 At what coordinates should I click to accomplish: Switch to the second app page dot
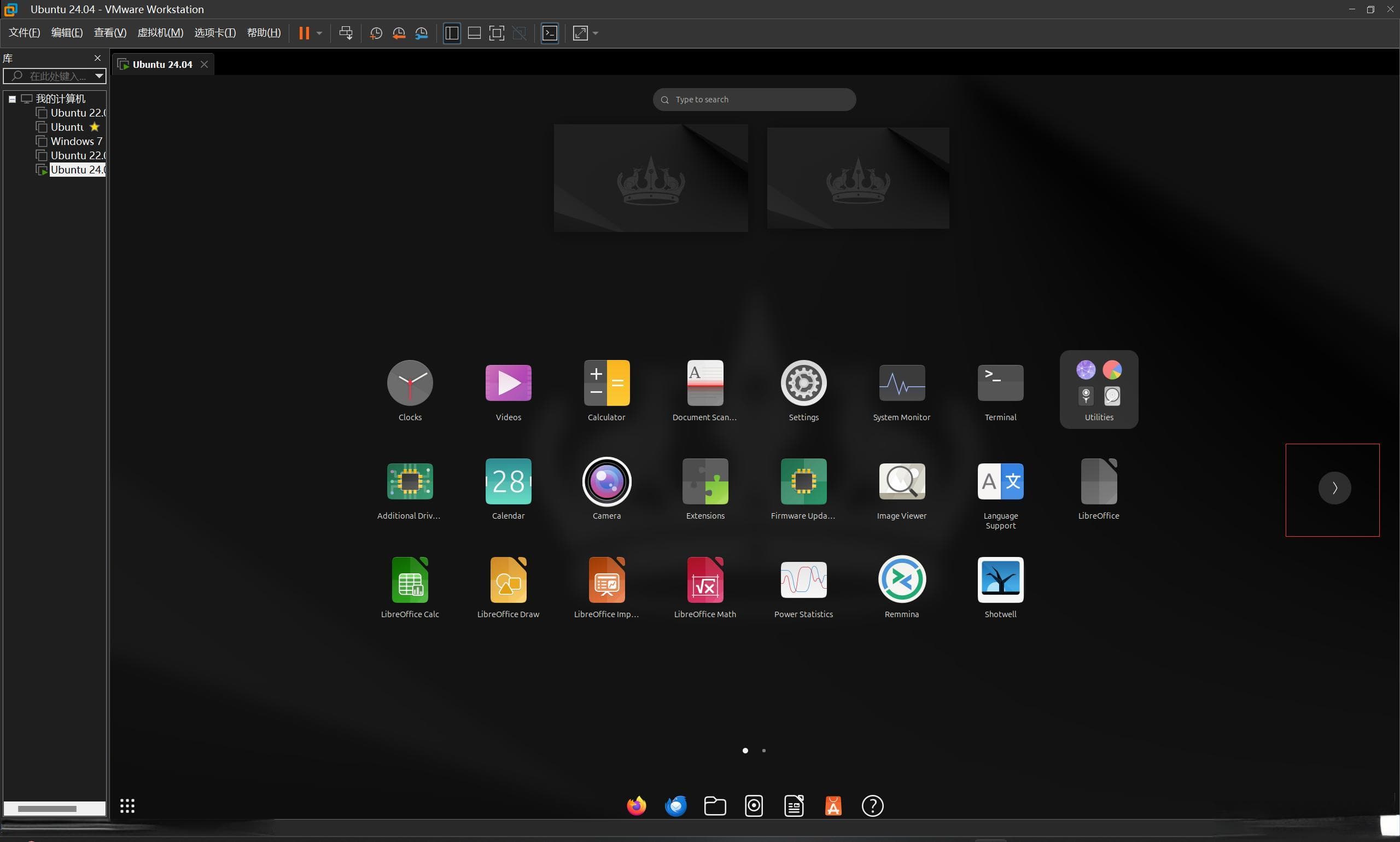[x=763, y=750]
